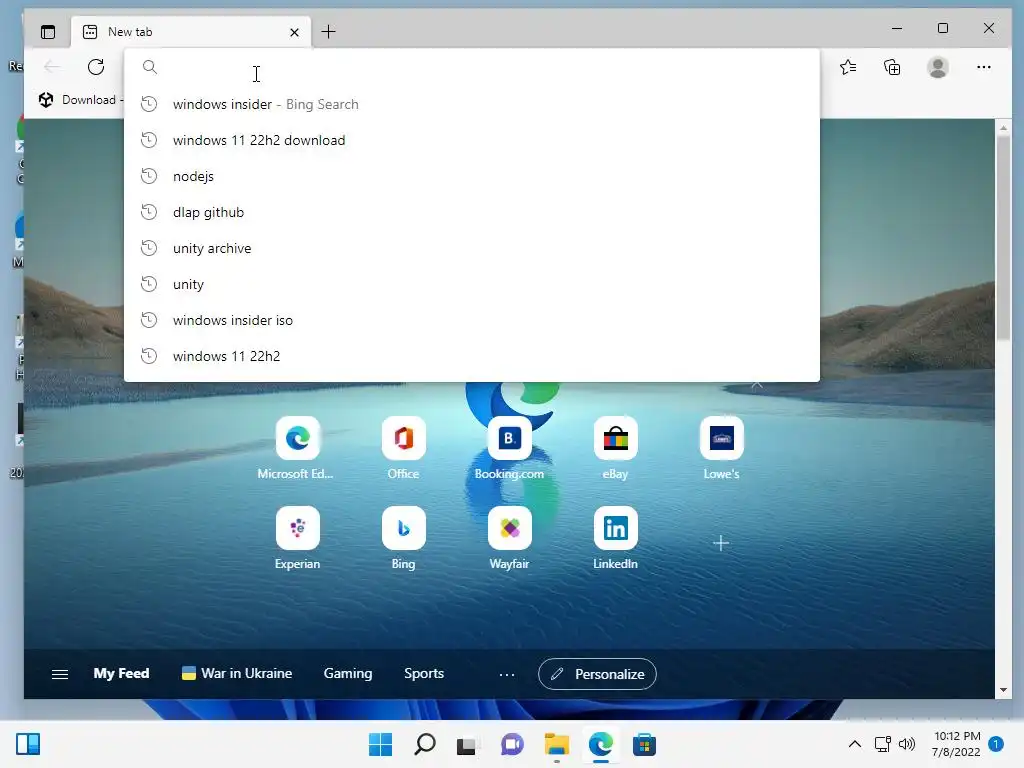Click the page scrollbar down arrow
This screenshot has width=1024, height=768.
(x=1003, y=690)
